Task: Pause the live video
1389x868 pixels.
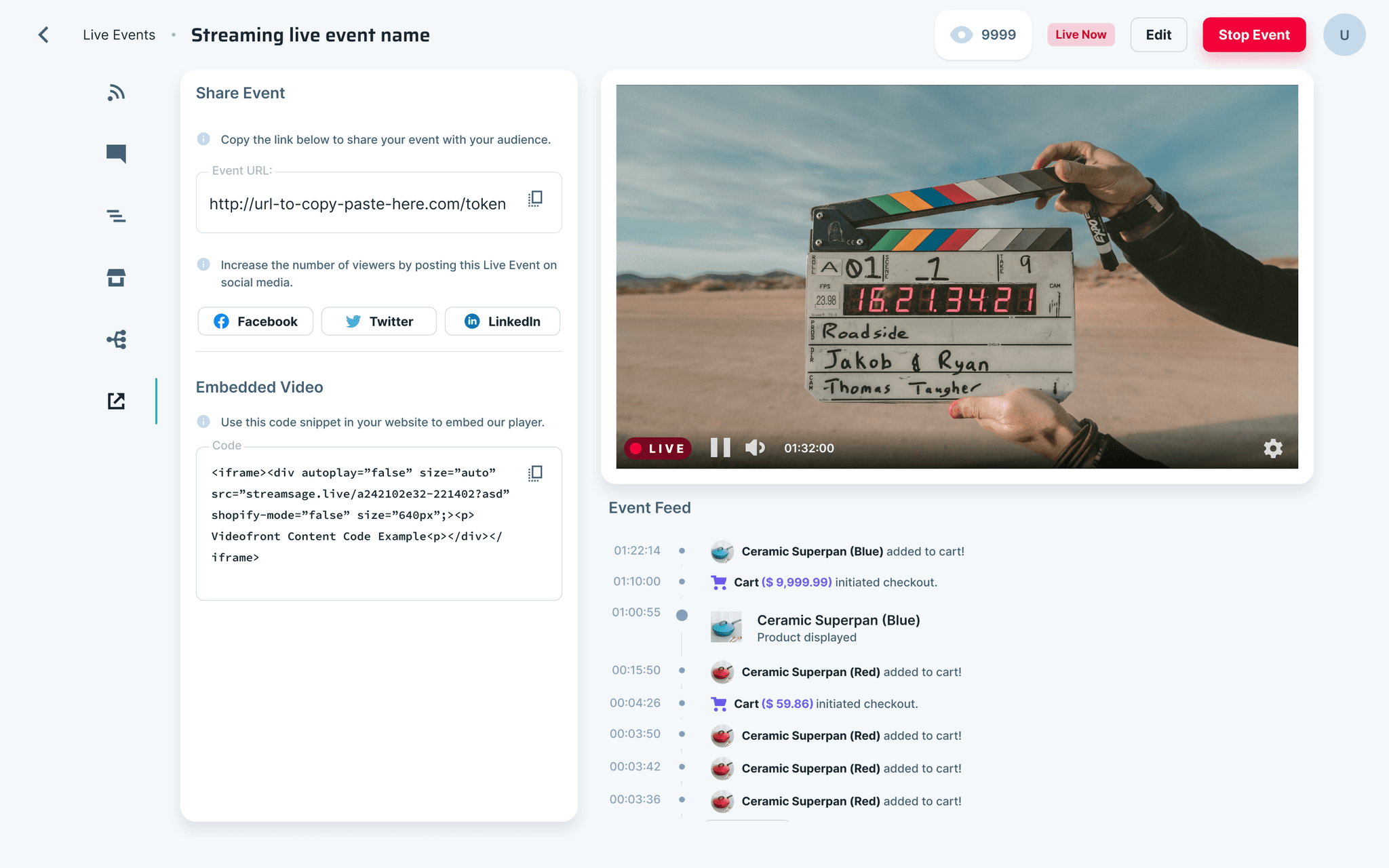Action: [x=720, y=448]
